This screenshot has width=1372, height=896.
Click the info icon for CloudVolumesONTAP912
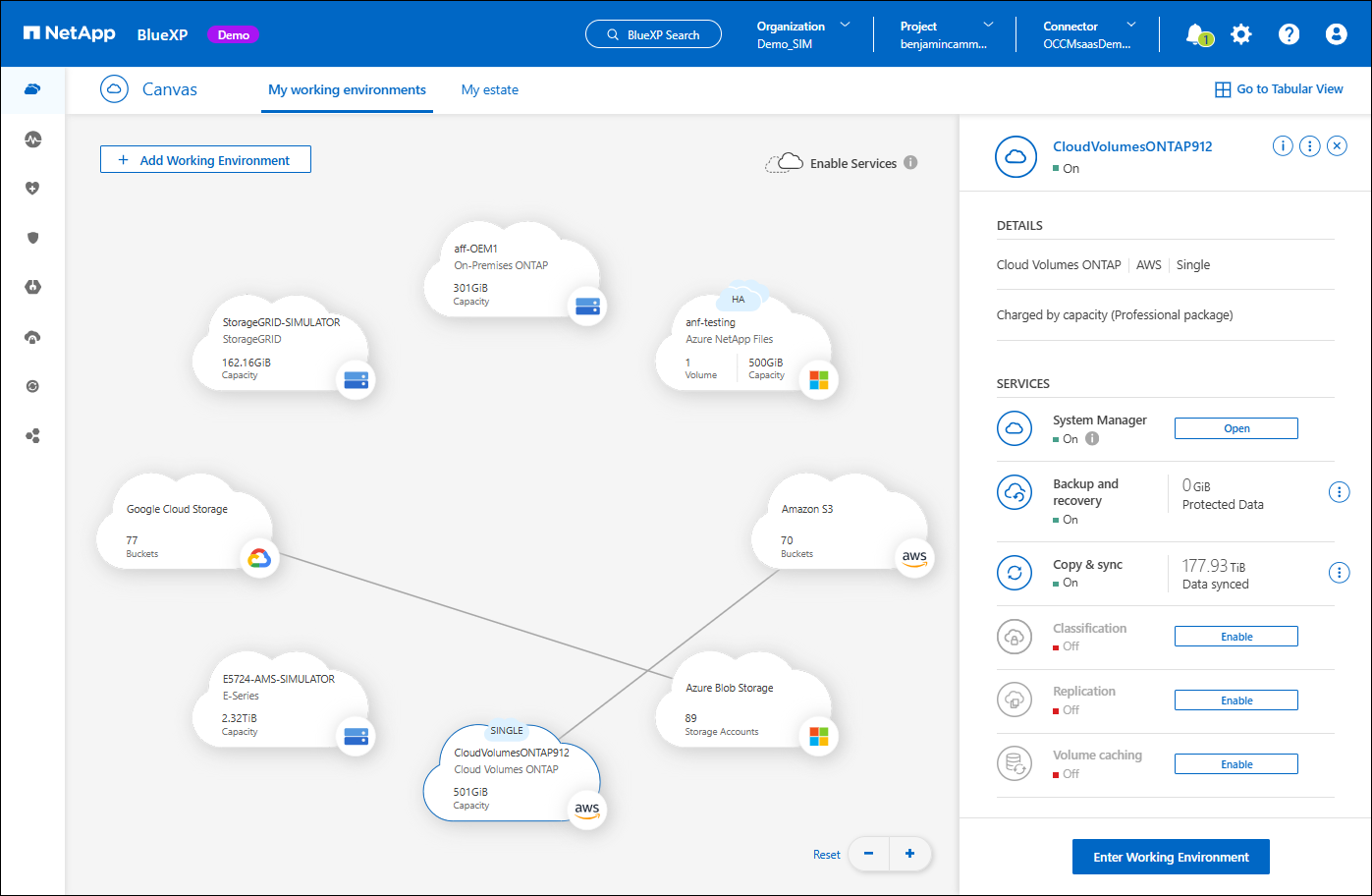click(1283, 146)
